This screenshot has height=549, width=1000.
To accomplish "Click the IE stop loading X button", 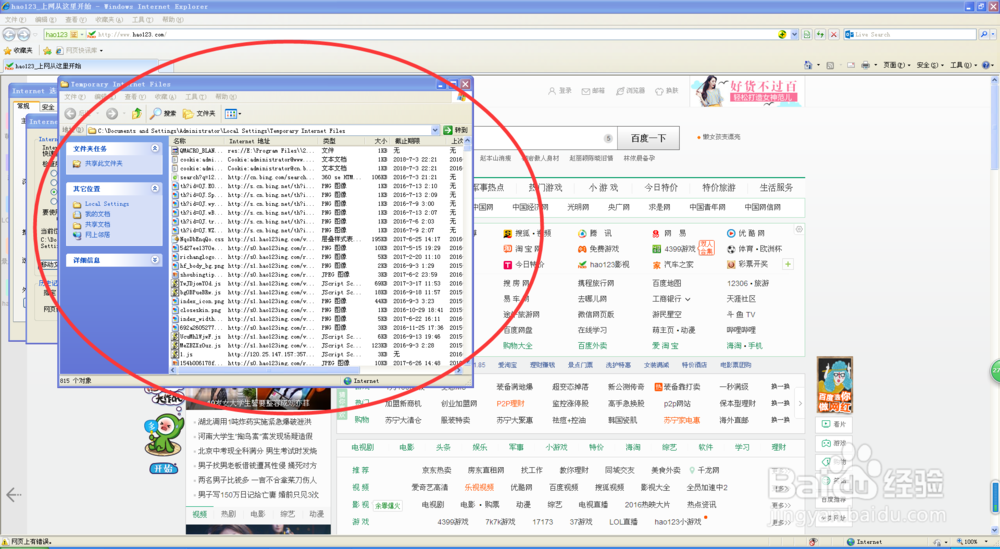I will [x=834, y=34].
